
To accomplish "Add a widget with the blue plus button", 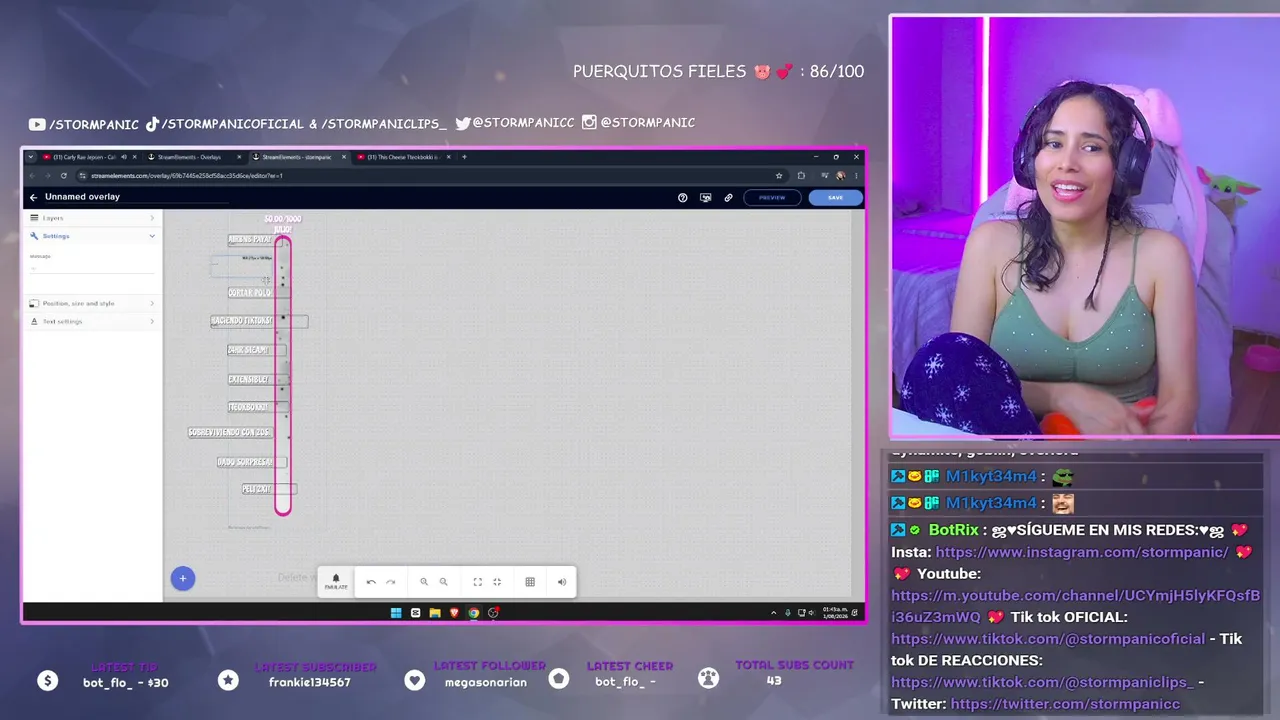I will (183, 578).
